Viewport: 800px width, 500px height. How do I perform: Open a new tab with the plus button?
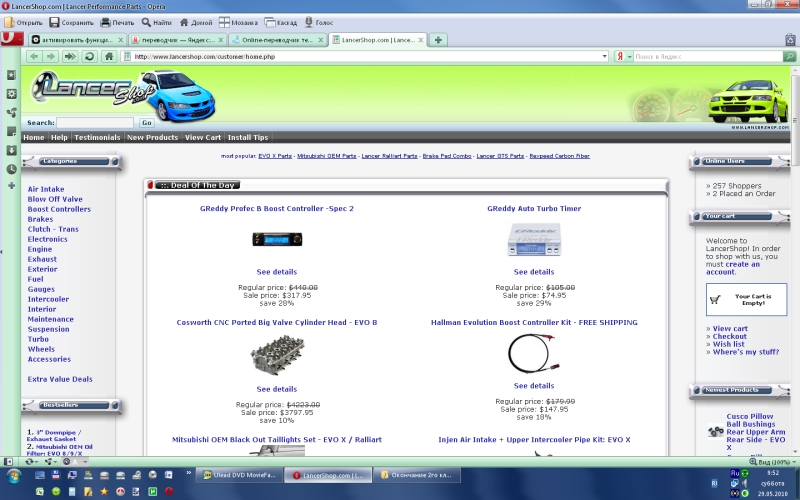click(x=438, y=40)
